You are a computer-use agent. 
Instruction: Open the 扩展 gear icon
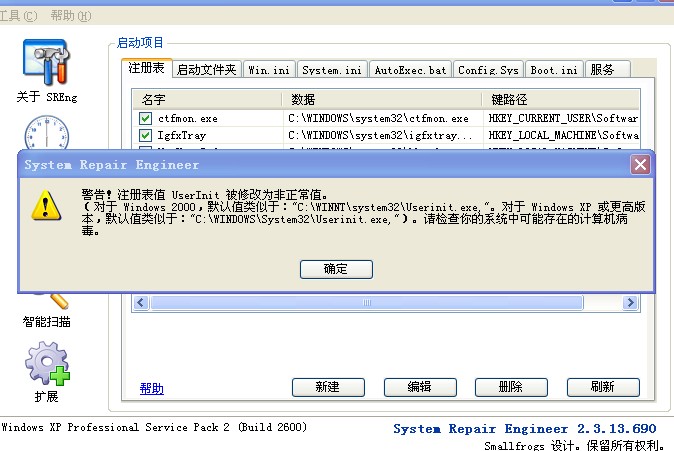pos(47,363)
